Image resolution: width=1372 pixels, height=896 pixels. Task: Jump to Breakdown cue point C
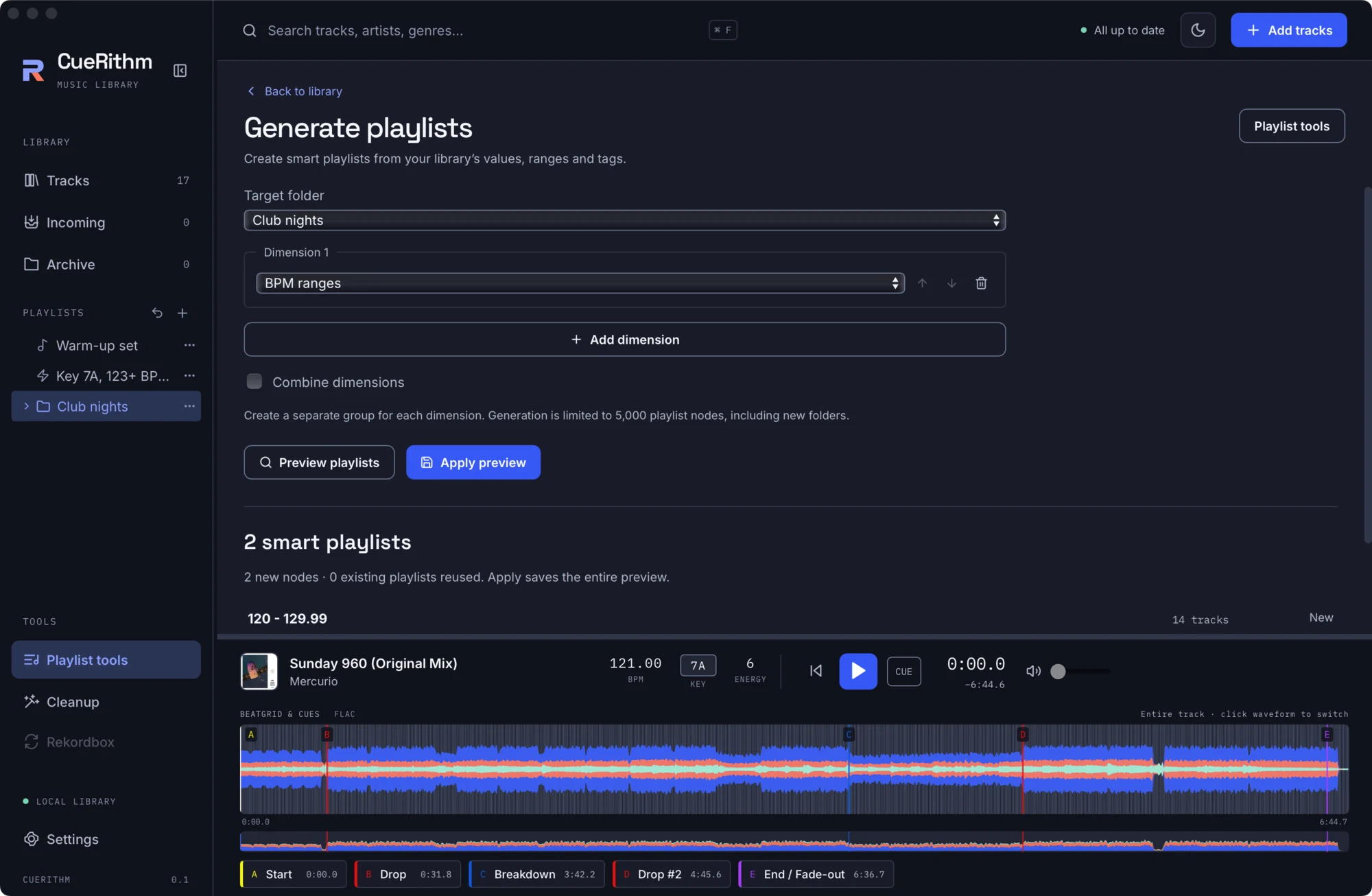point(536,874)
